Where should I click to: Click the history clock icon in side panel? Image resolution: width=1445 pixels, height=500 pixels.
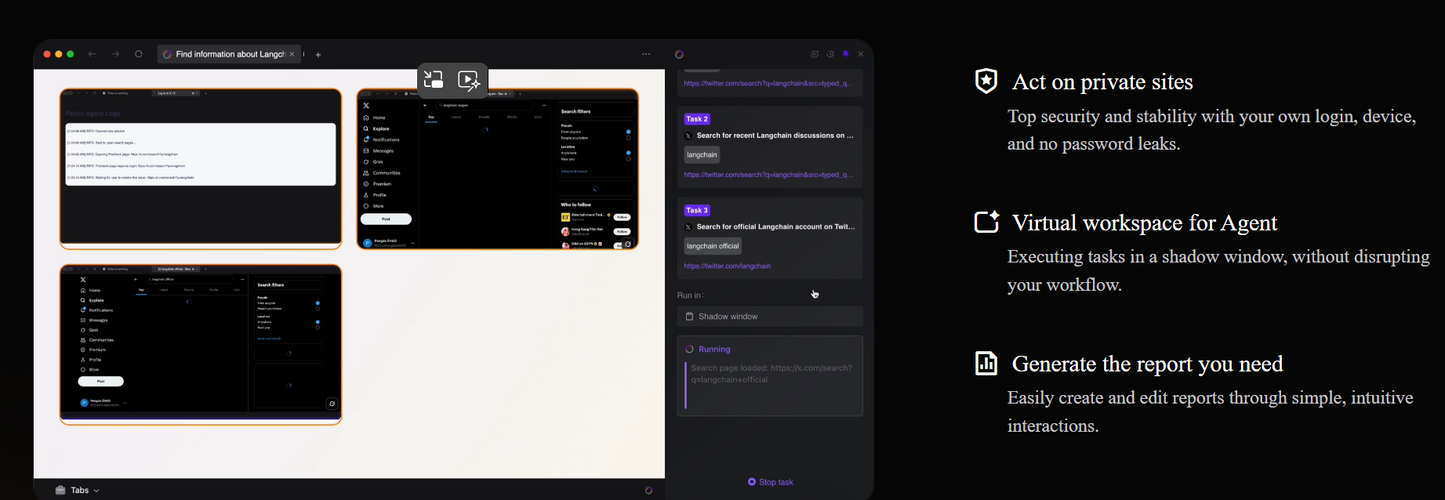tap(830, 54)
